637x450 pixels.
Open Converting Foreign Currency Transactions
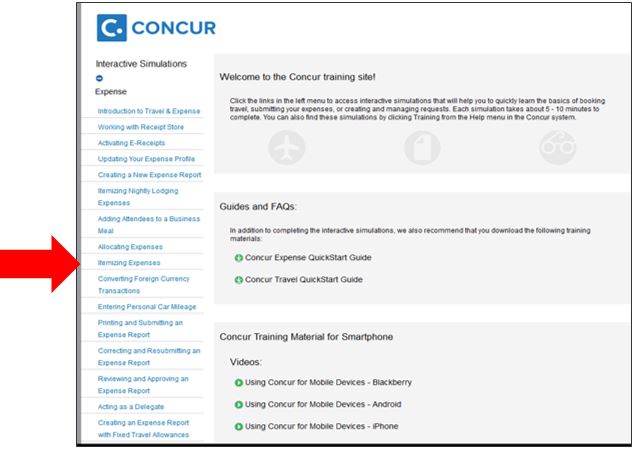pyautogui.click(x=143, y=285)
